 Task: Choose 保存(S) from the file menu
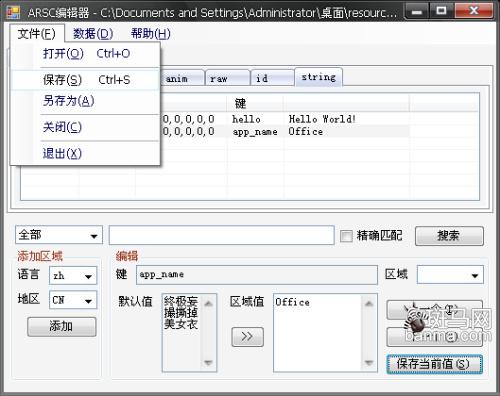pyautogui.click(x=86, y=80)
